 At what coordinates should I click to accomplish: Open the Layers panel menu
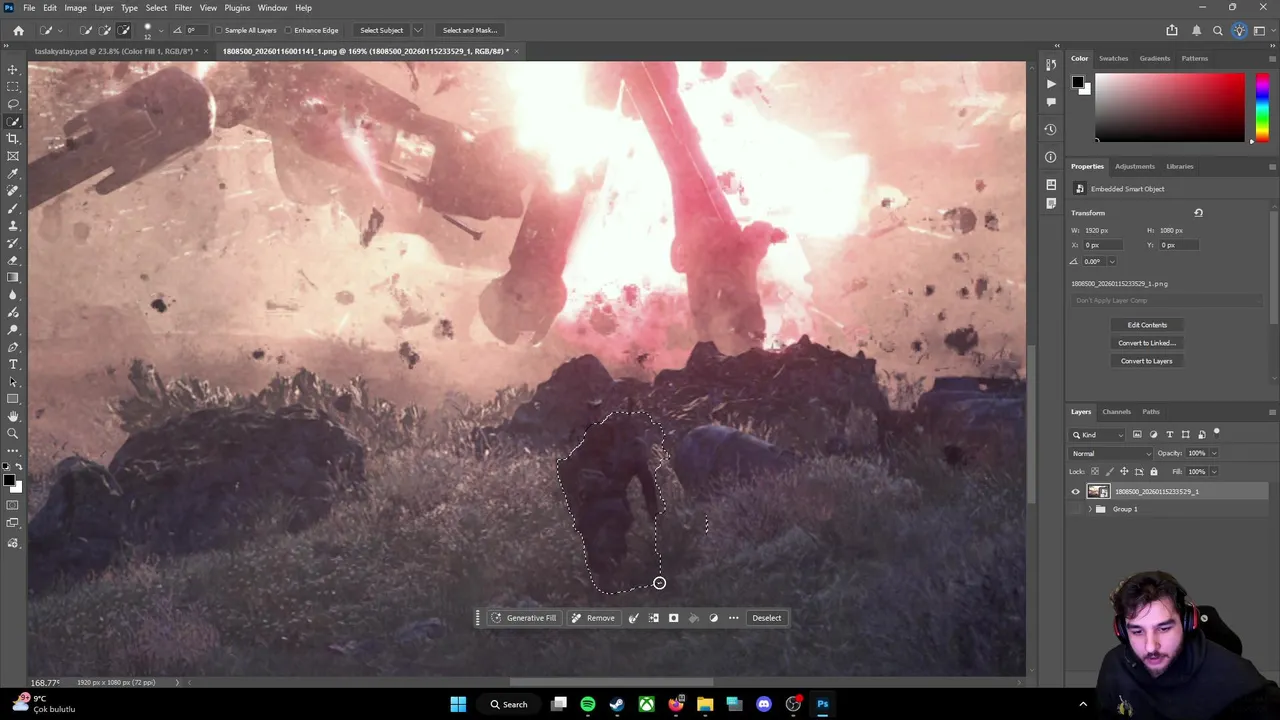pos(1272,412)
